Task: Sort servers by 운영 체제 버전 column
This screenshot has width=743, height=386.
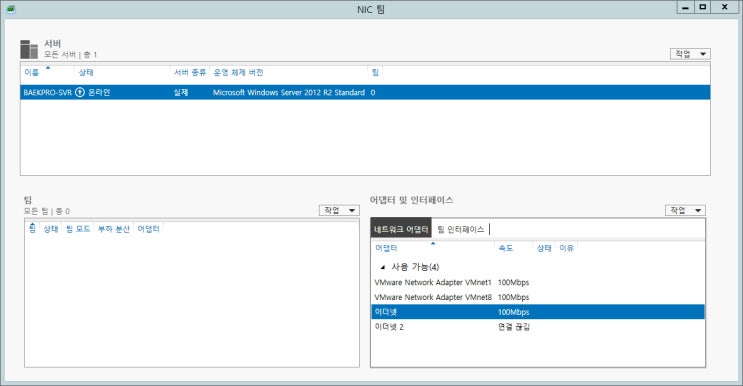Action: click(238, 72)
